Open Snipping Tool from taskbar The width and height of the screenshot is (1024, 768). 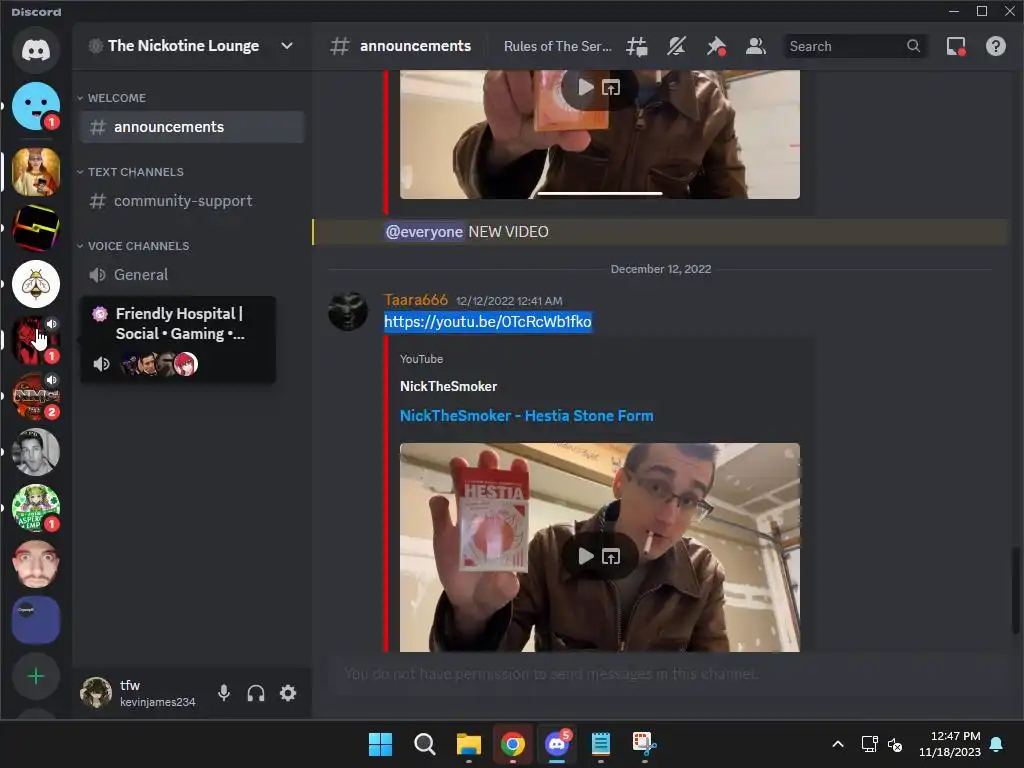pos(645,744)
